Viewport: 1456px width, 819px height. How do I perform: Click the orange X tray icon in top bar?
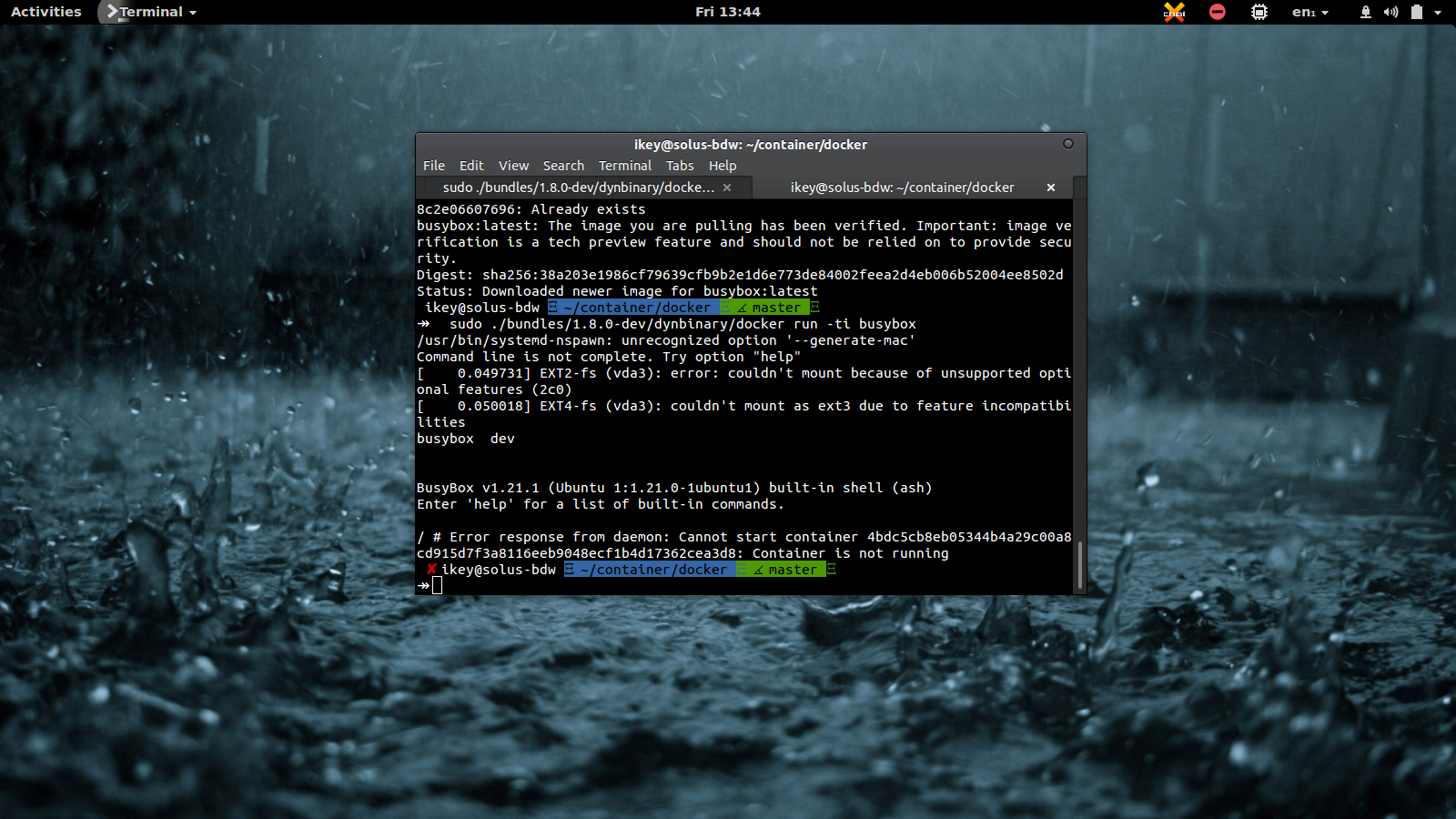[x=1174, y=12]
